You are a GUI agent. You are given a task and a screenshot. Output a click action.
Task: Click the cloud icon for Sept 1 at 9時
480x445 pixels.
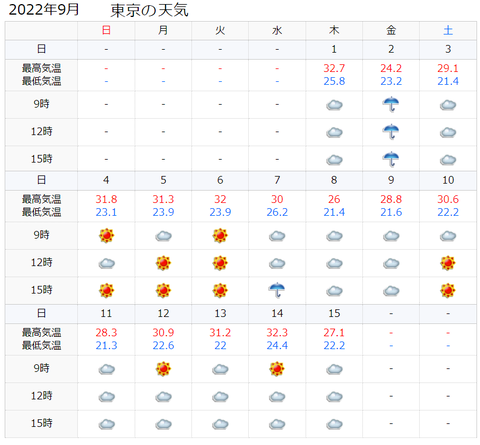pyautogui.click(x=334, y=105)
